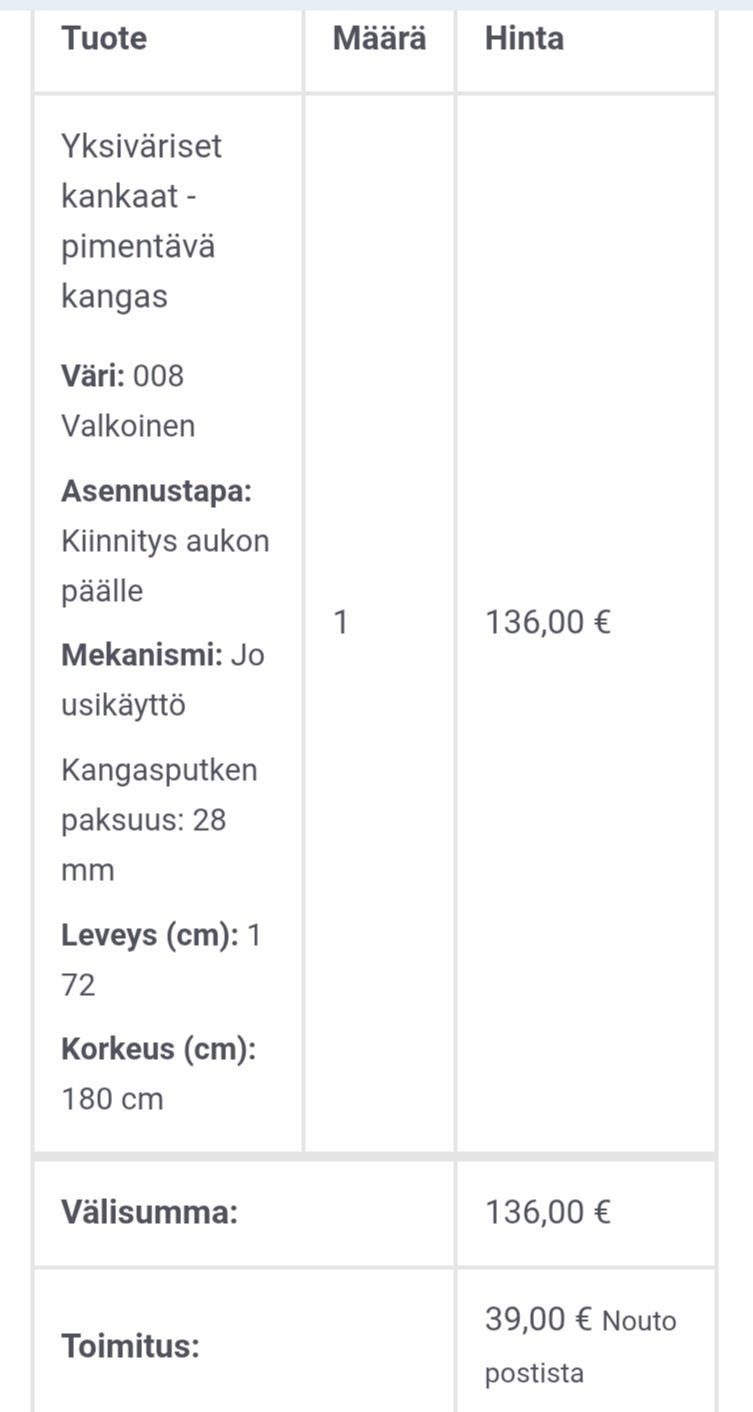Click the 180 cm height value
The height and width of the screenshot is (1412, 753).
112,1100
